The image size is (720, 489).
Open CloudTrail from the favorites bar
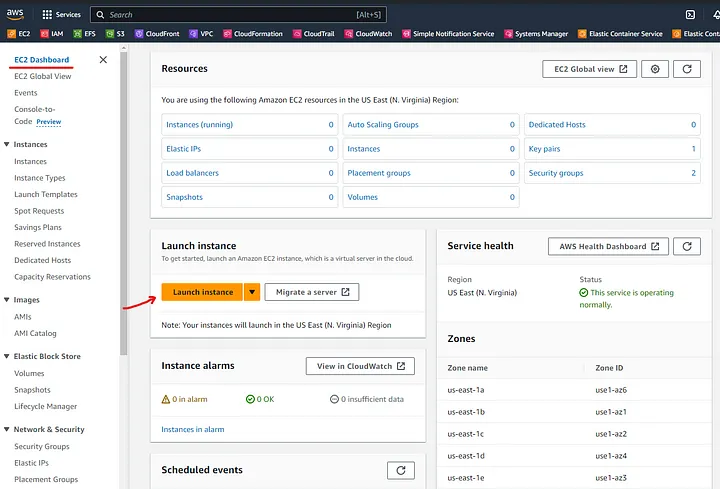314,34
